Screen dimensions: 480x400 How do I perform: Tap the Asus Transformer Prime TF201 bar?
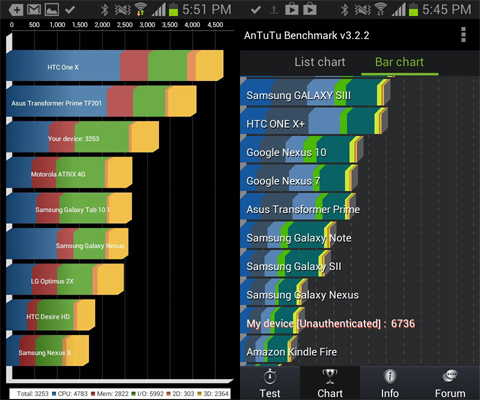pyautogui.click(x=101, y=101)
